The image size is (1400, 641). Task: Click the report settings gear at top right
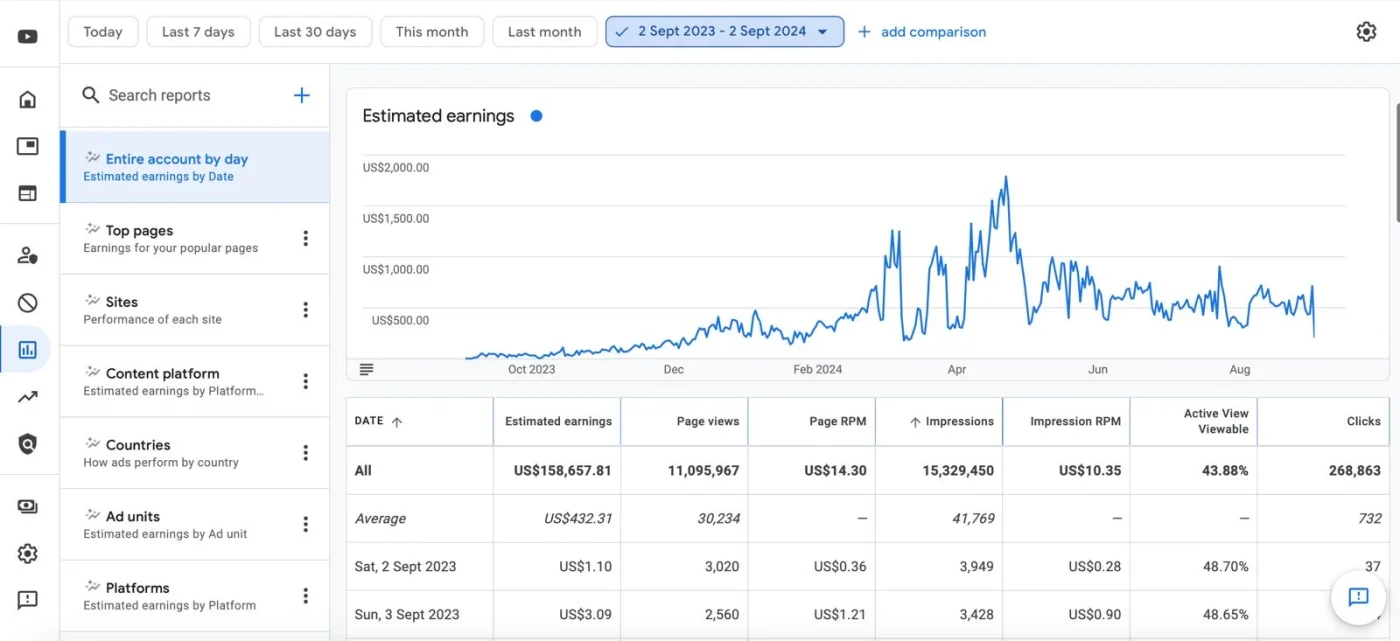(x=1366, y=32)
